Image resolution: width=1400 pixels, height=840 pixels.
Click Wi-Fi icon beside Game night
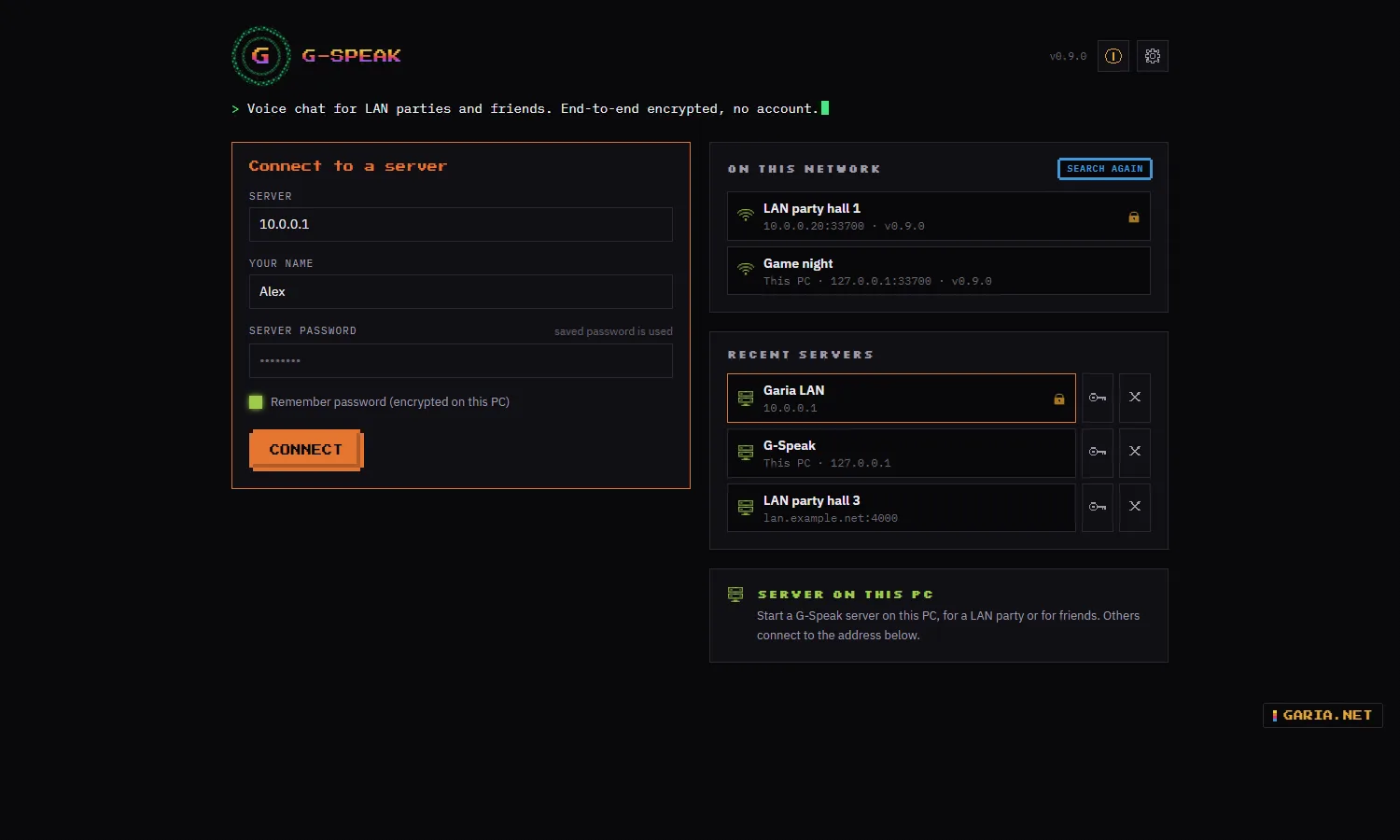(x=746, y=270)
